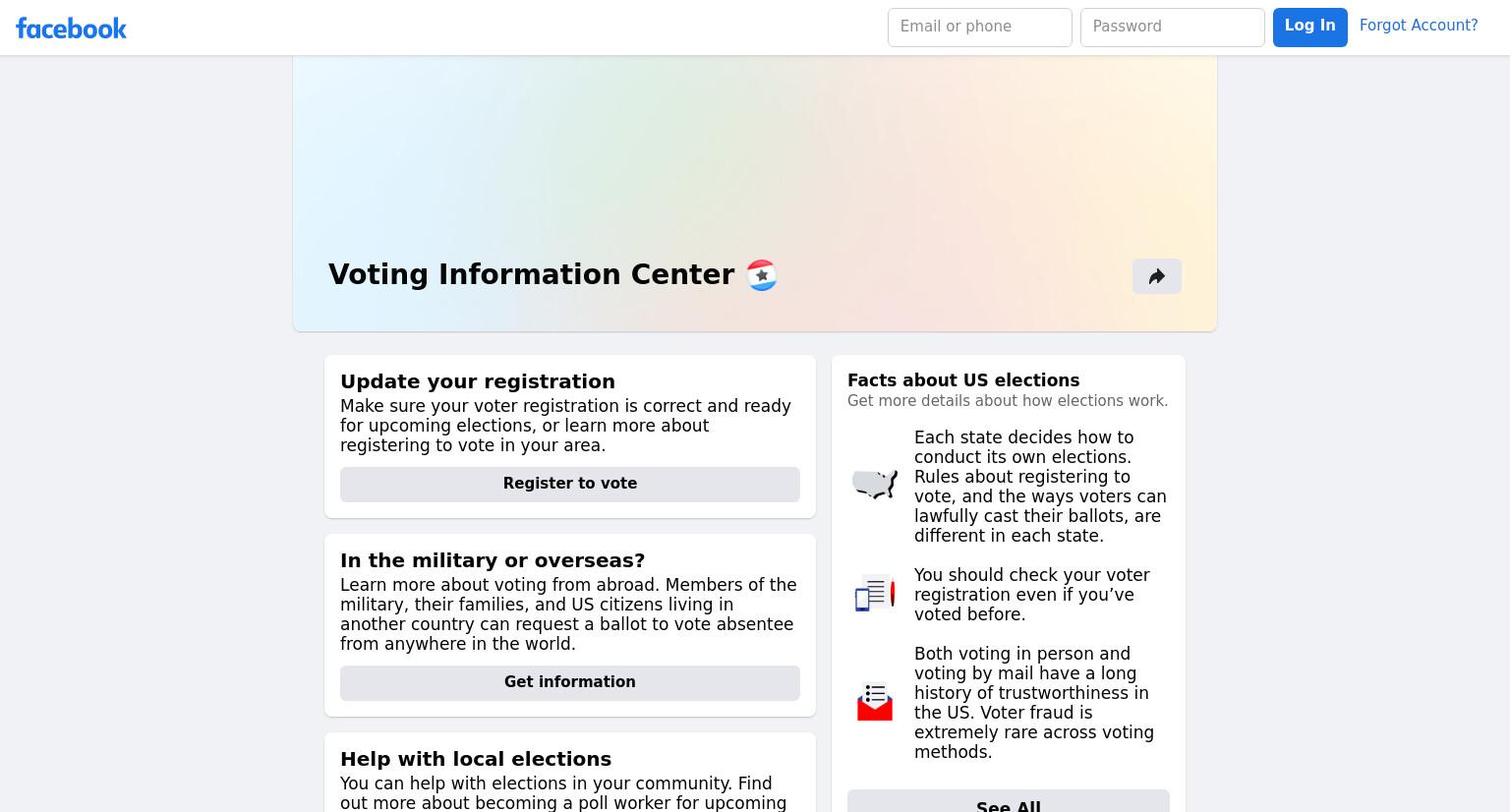Click the mail ballot envelope icon
Screen dimensions: 1510x812
[x=875, y=702]
